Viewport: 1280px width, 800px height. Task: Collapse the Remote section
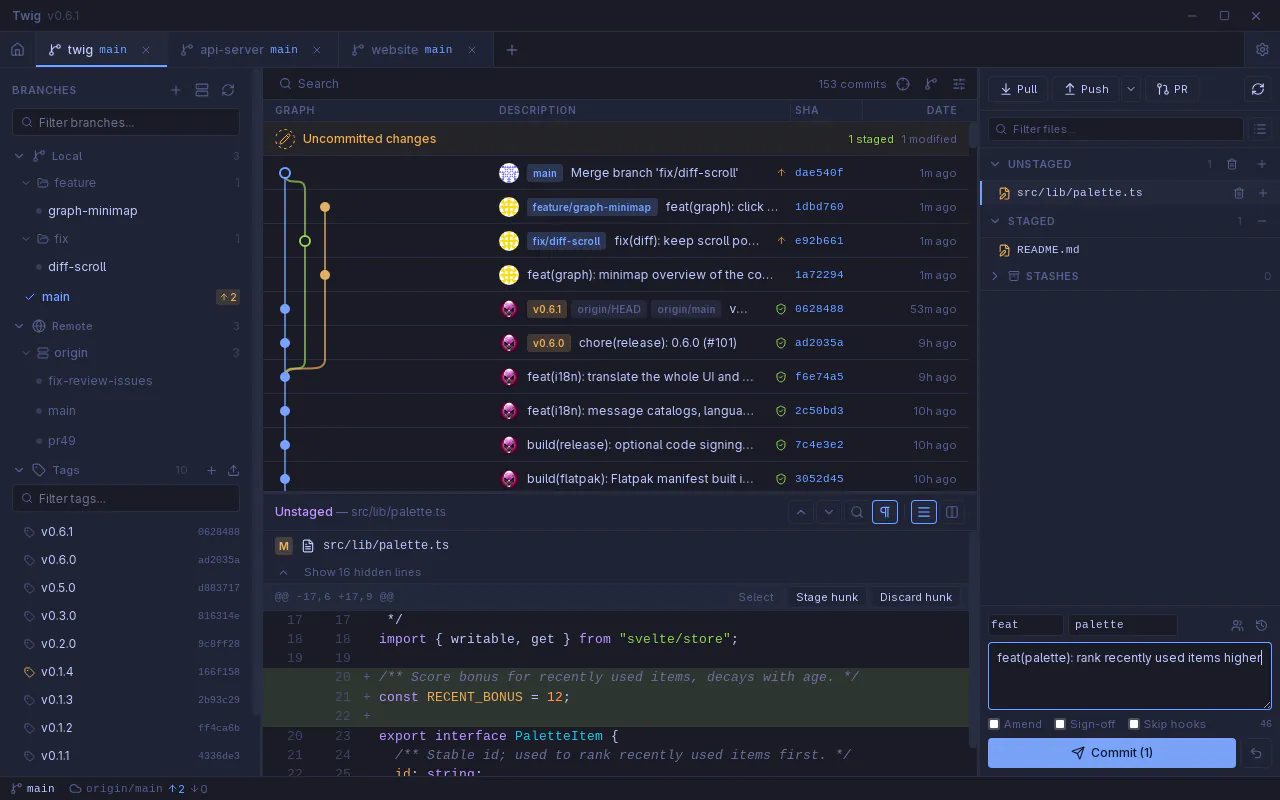point(19,326)
